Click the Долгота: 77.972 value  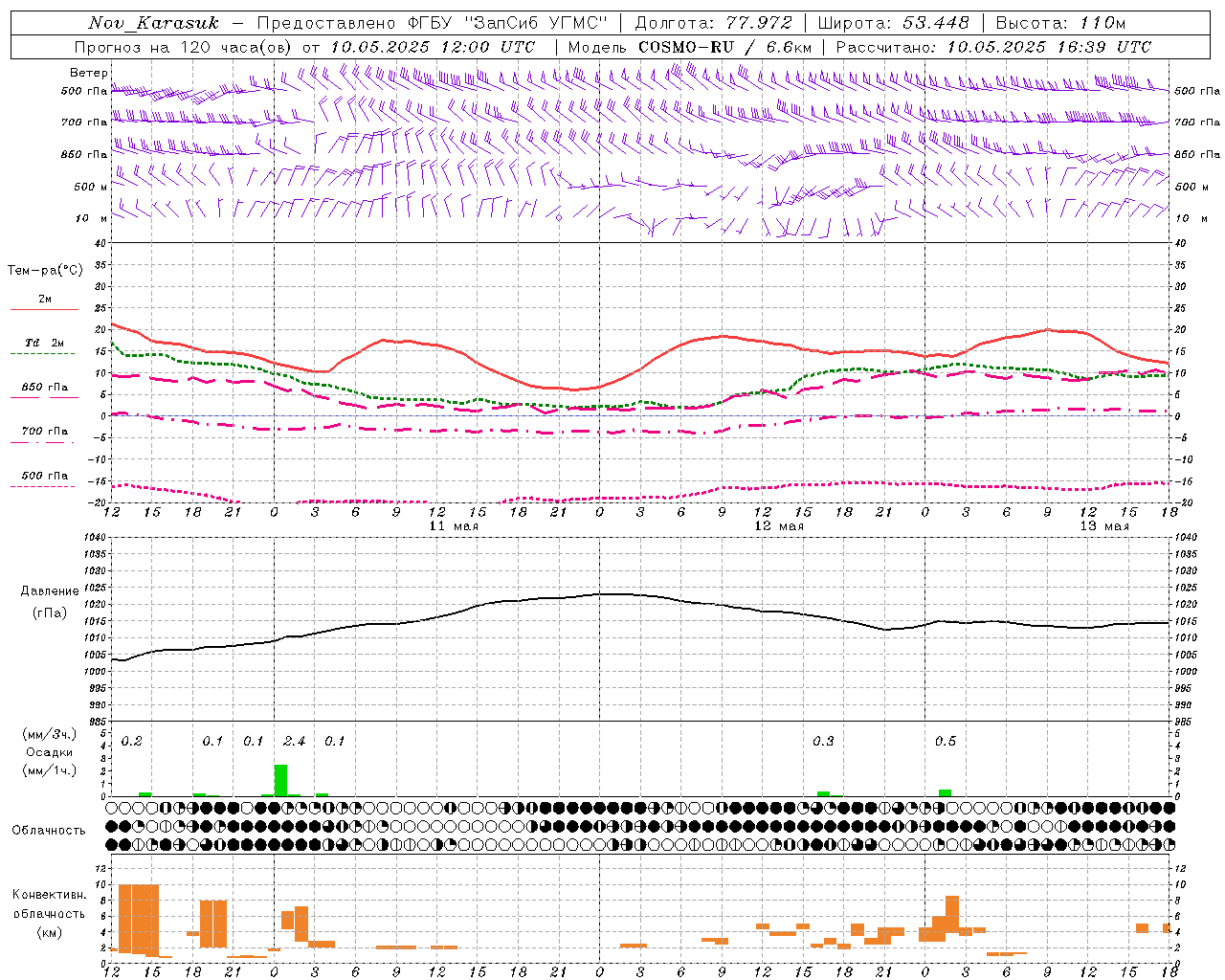pyautogui.click(x=714, y=22)
